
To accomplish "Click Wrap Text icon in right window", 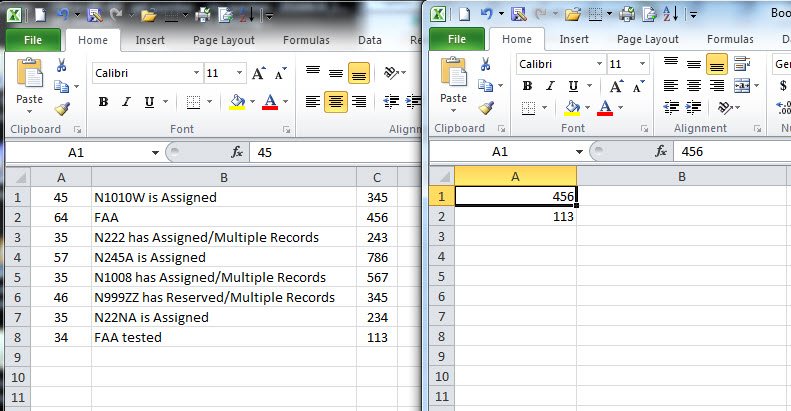I will (x=742, y=64).
